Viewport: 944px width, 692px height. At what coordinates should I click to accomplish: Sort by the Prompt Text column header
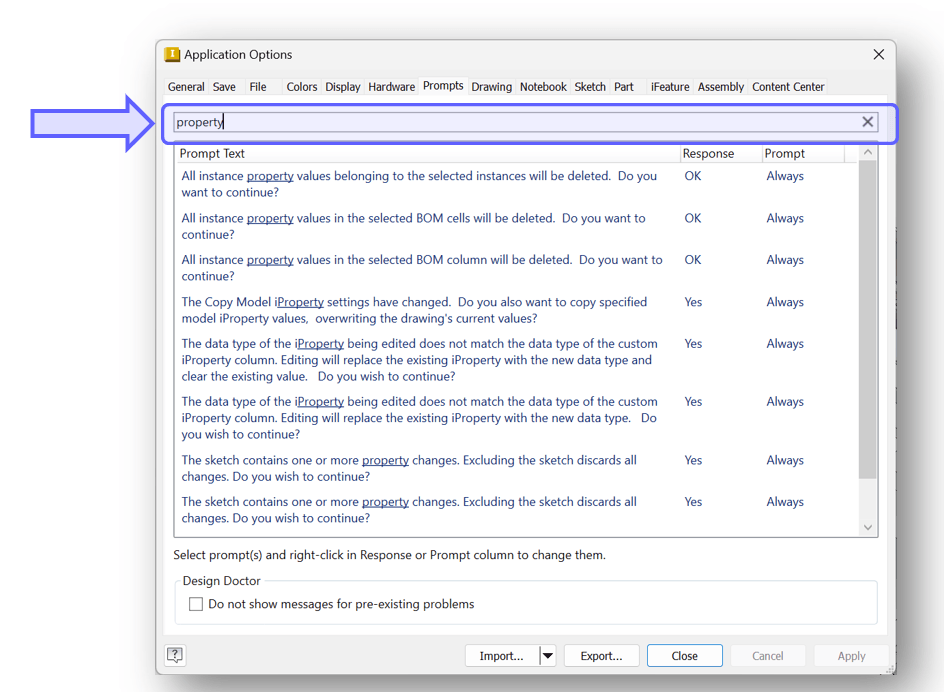tap(425, 154)
